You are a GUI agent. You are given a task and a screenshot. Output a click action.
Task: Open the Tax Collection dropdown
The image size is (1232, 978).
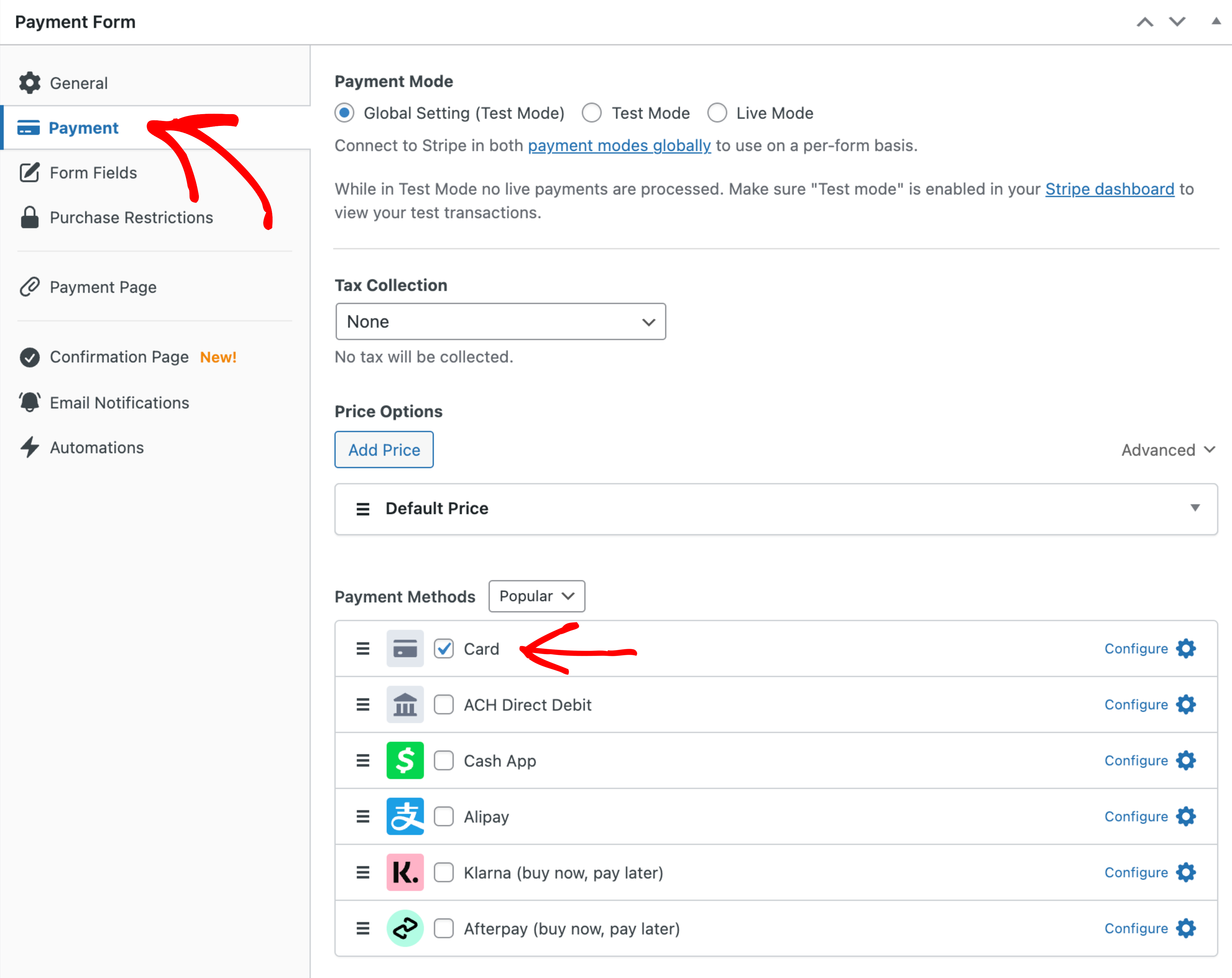pos(500,322)
